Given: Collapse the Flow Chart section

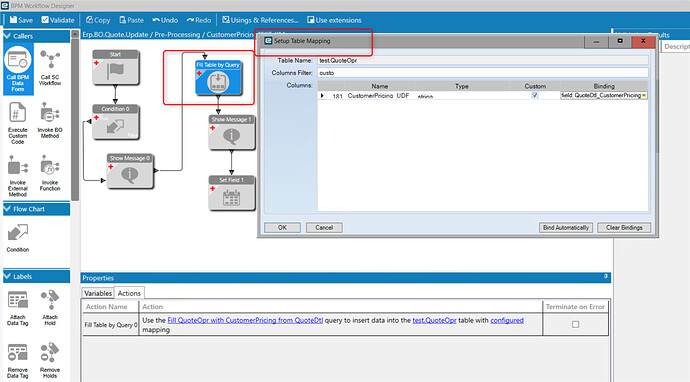Looking at the screenshot, I should pyautogui.click(x=7, y=209).
